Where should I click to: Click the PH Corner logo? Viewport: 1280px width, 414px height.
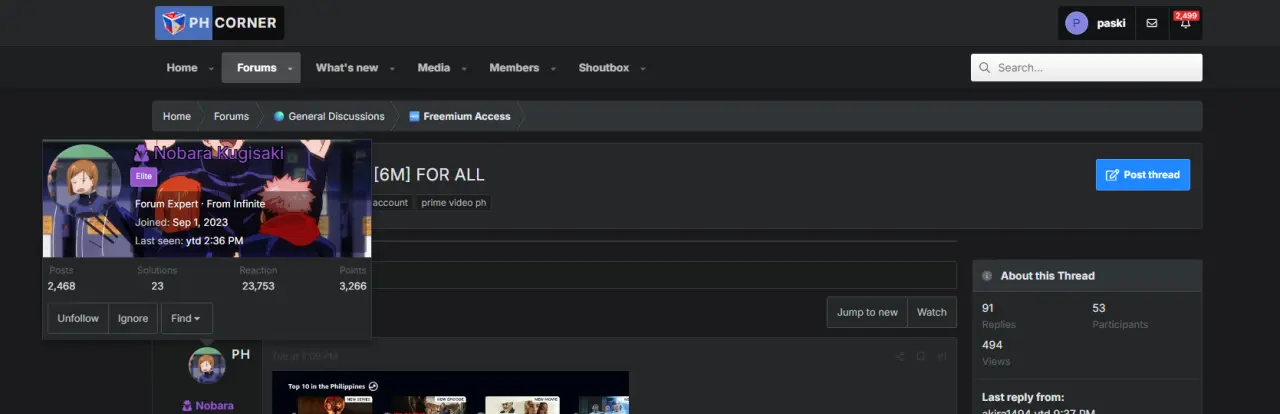click(x=219, y=23)
